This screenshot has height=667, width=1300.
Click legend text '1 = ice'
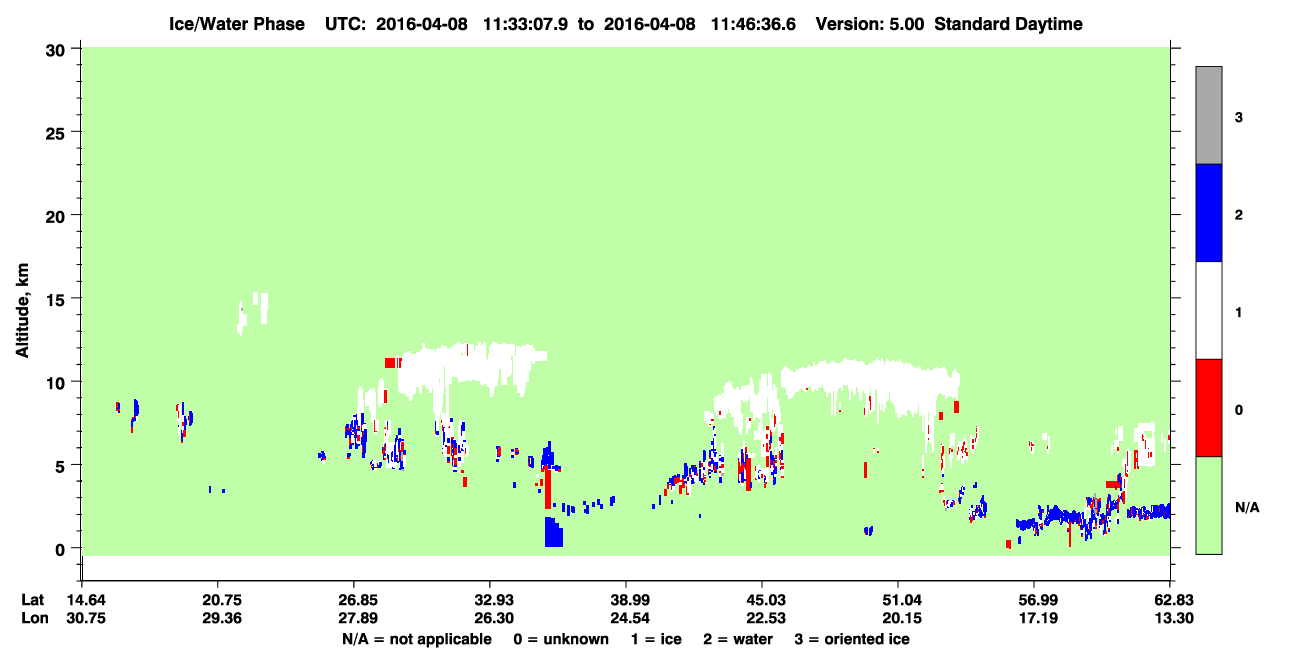click(x=656, y=639)
